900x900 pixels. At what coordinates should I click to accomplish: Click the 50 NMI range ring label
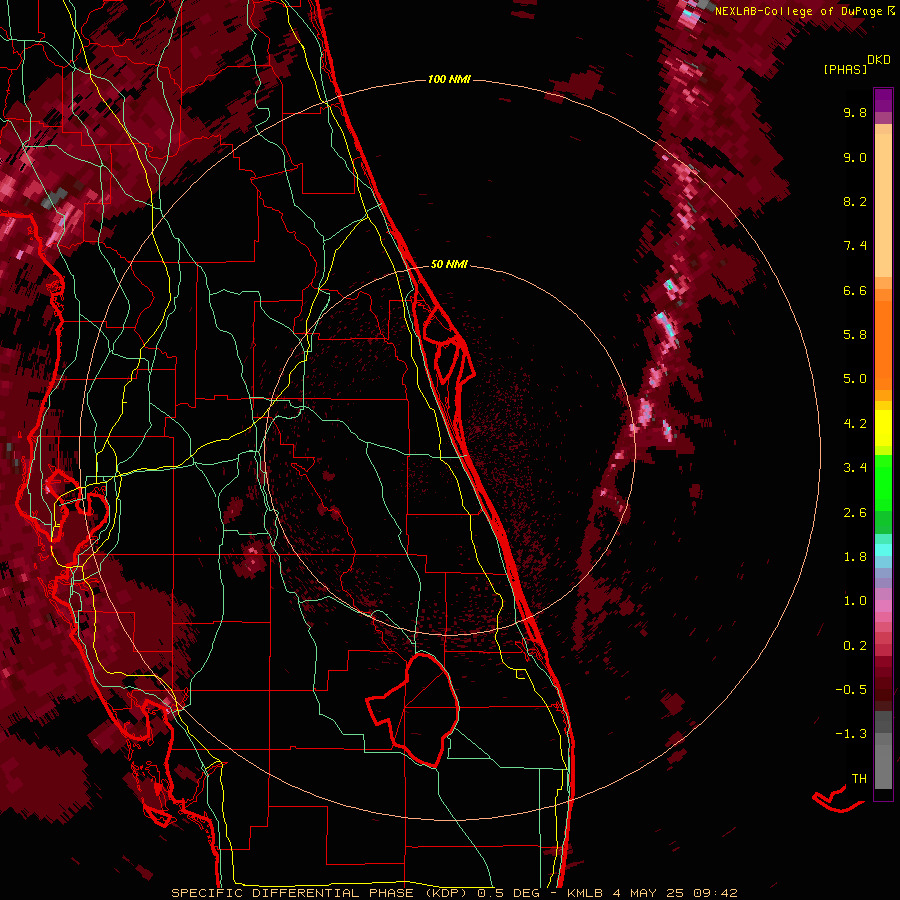coord(449,264)
